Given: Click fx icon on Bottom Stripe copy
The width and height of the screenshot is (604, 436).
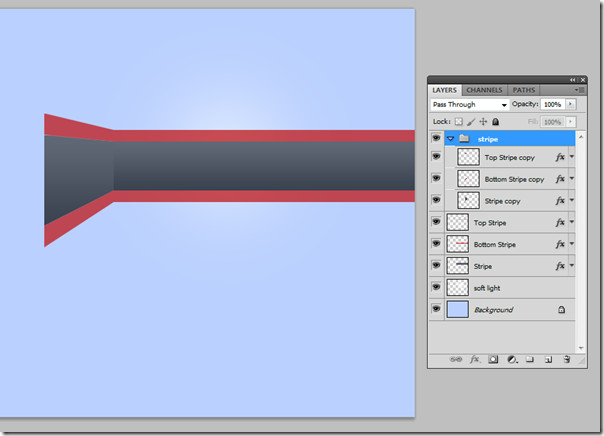Looking at the screenshot, I should tap(560, 179).
